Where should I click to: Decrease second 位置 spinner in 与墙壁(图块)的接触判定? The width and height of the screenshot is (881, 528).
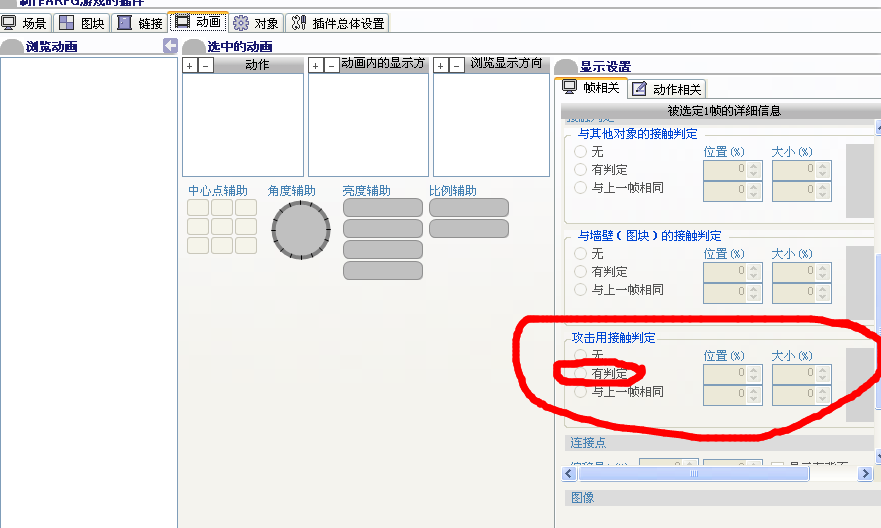(x=754, y=298)
